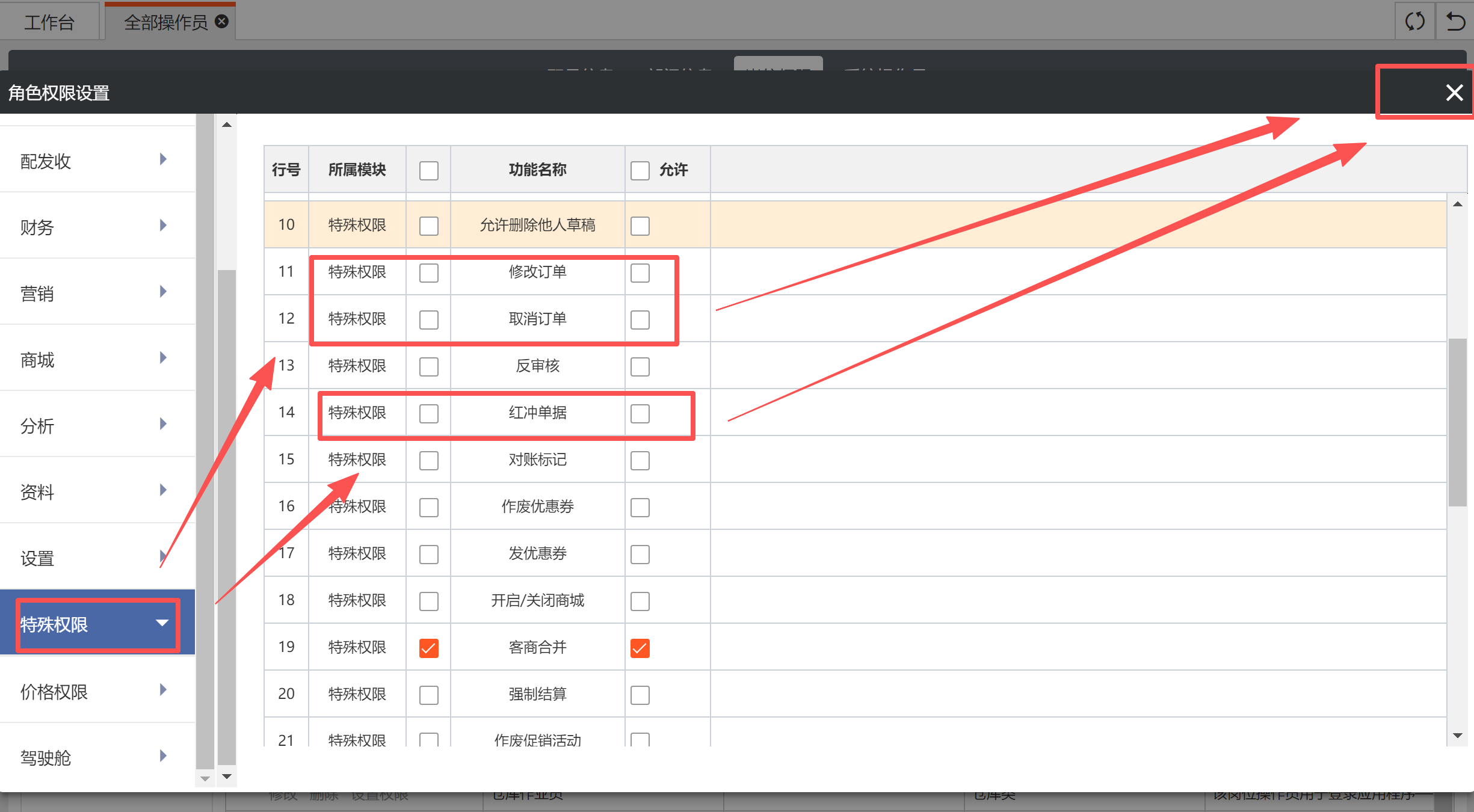Viewport: 1474px width, 812px height.
Task: Expand the 分析 menu section
Action: 97,425
